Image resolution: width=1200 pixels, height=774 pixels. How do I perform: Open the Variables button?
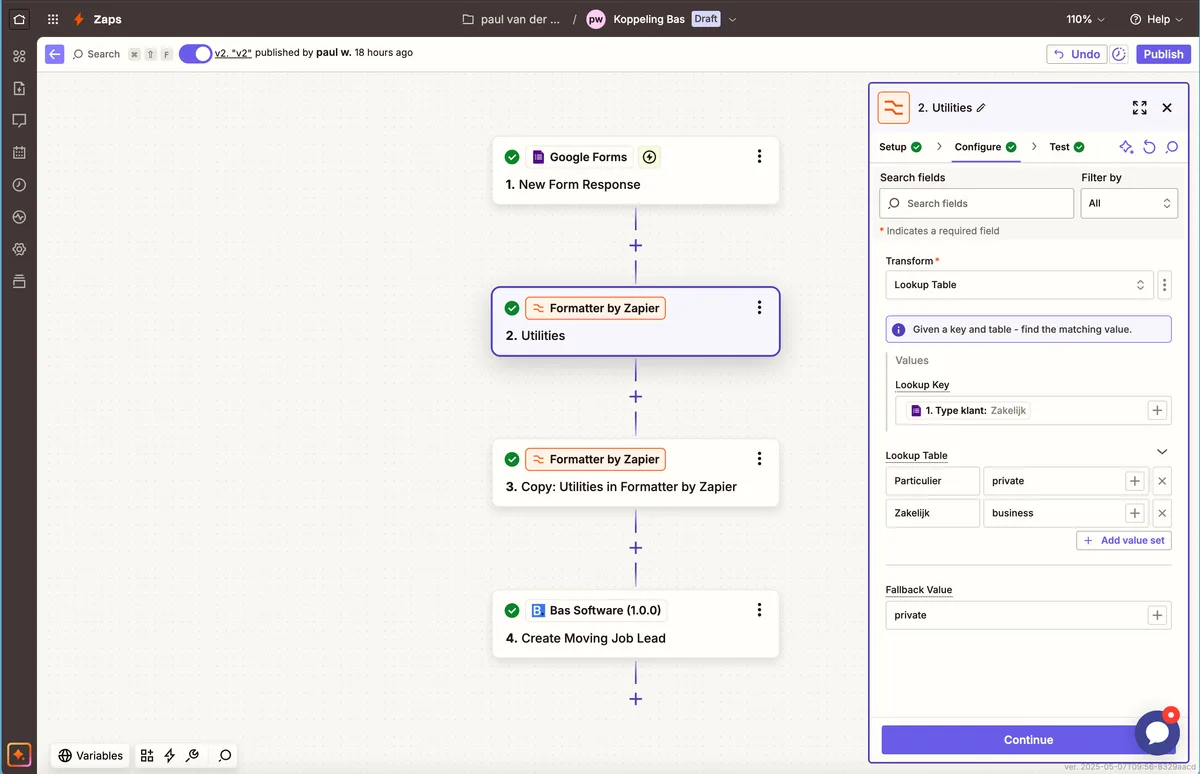tap(91, 756)
